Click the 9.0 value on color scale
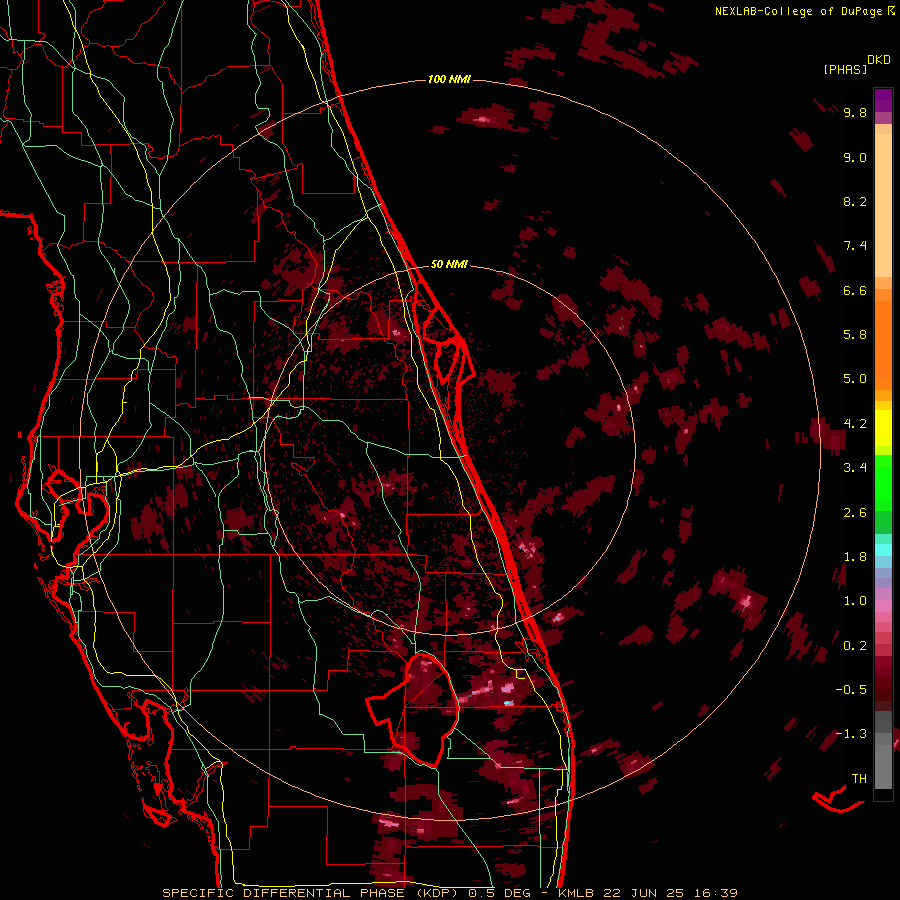Screen dimensions: 900x900 (855, 157)
